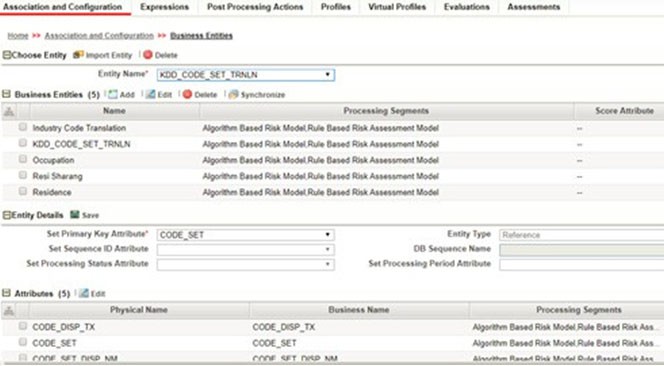
Task: Open the Evaluations tab
Action: pos(467,7)
